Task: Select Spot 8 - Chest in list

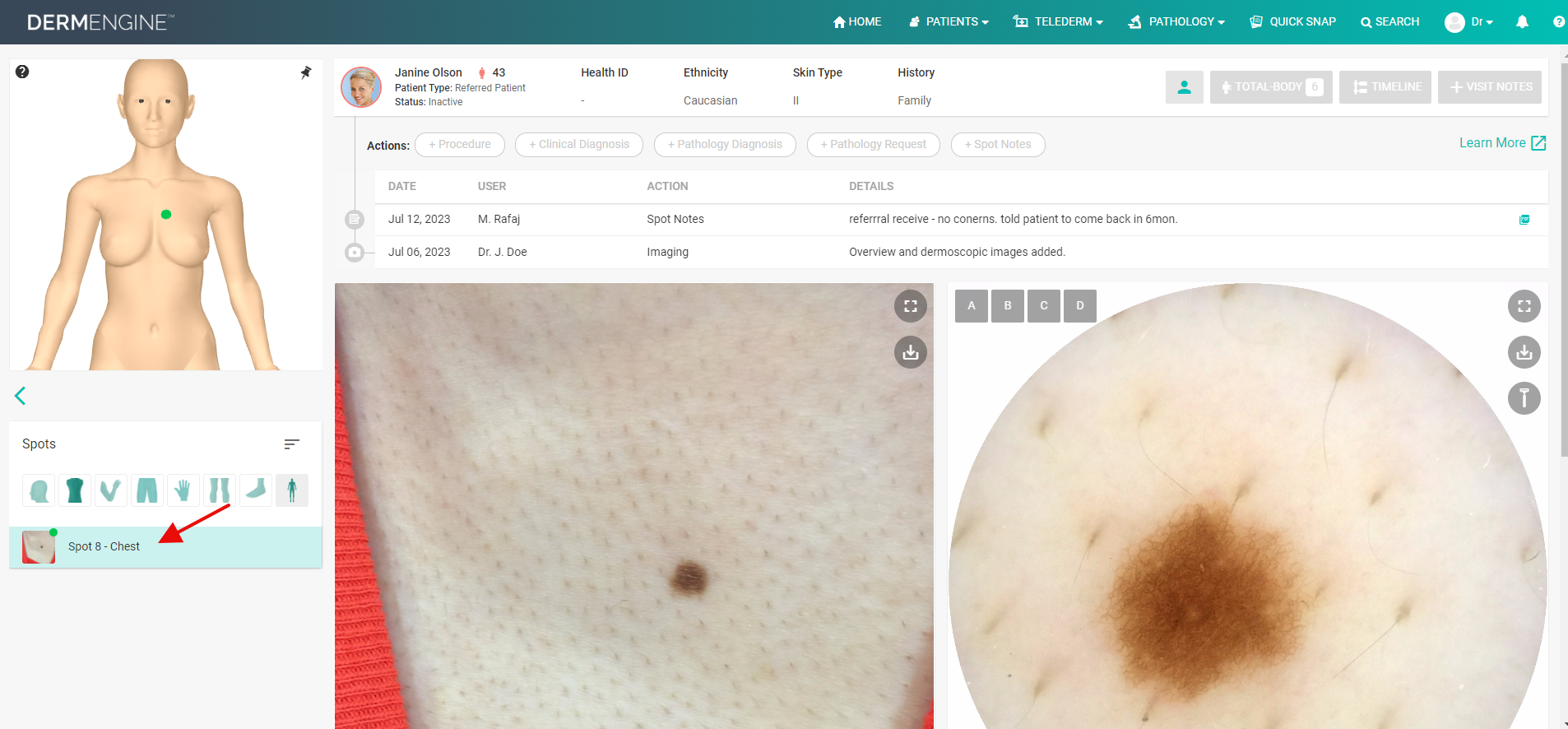Action: [x=165, y=547]
